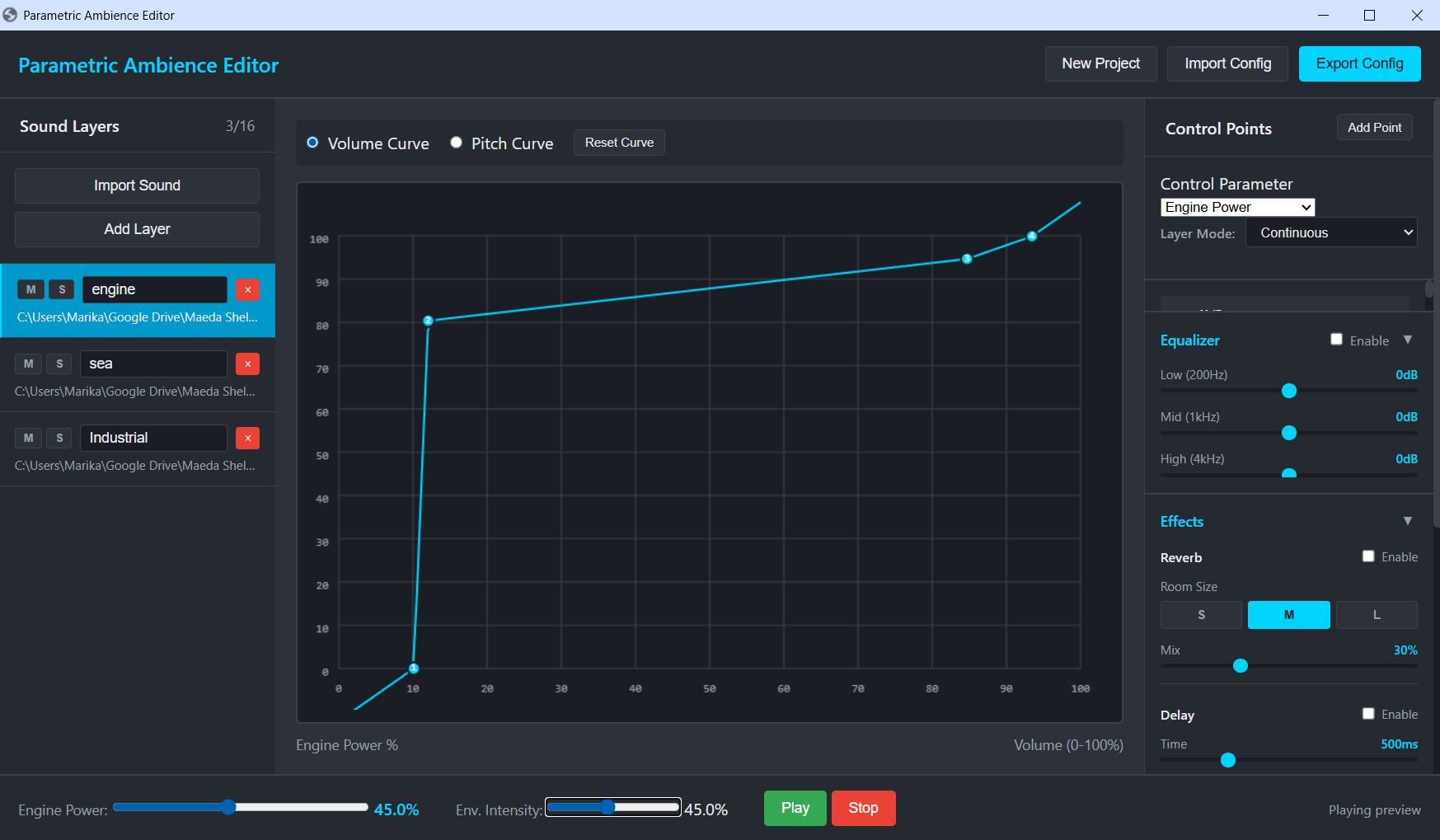Click the sea layer name field

pos(153,364)
